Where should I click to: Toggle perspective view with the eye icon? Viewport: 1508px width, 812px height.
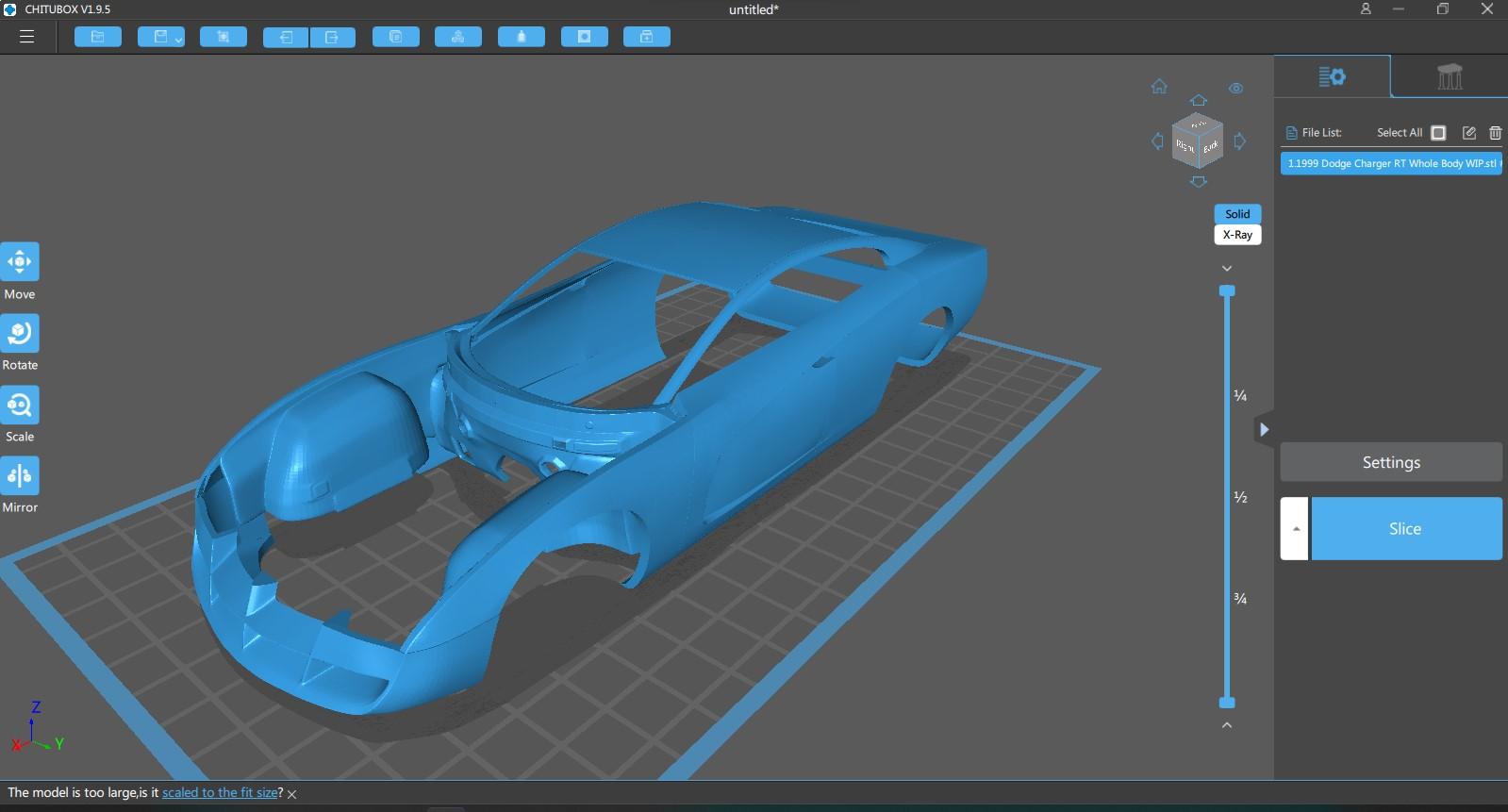click(1235, 89)
